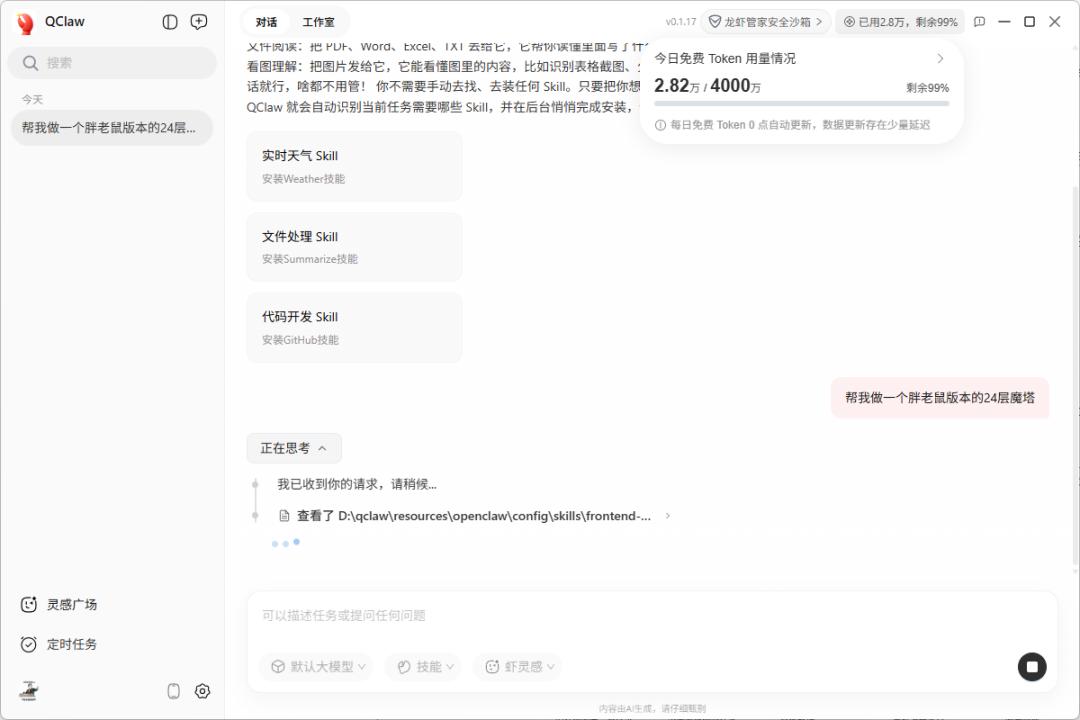The image size is (1080, 720).
Task: Switch to the 工作室 tab
Action: click(x=318, y=22)
